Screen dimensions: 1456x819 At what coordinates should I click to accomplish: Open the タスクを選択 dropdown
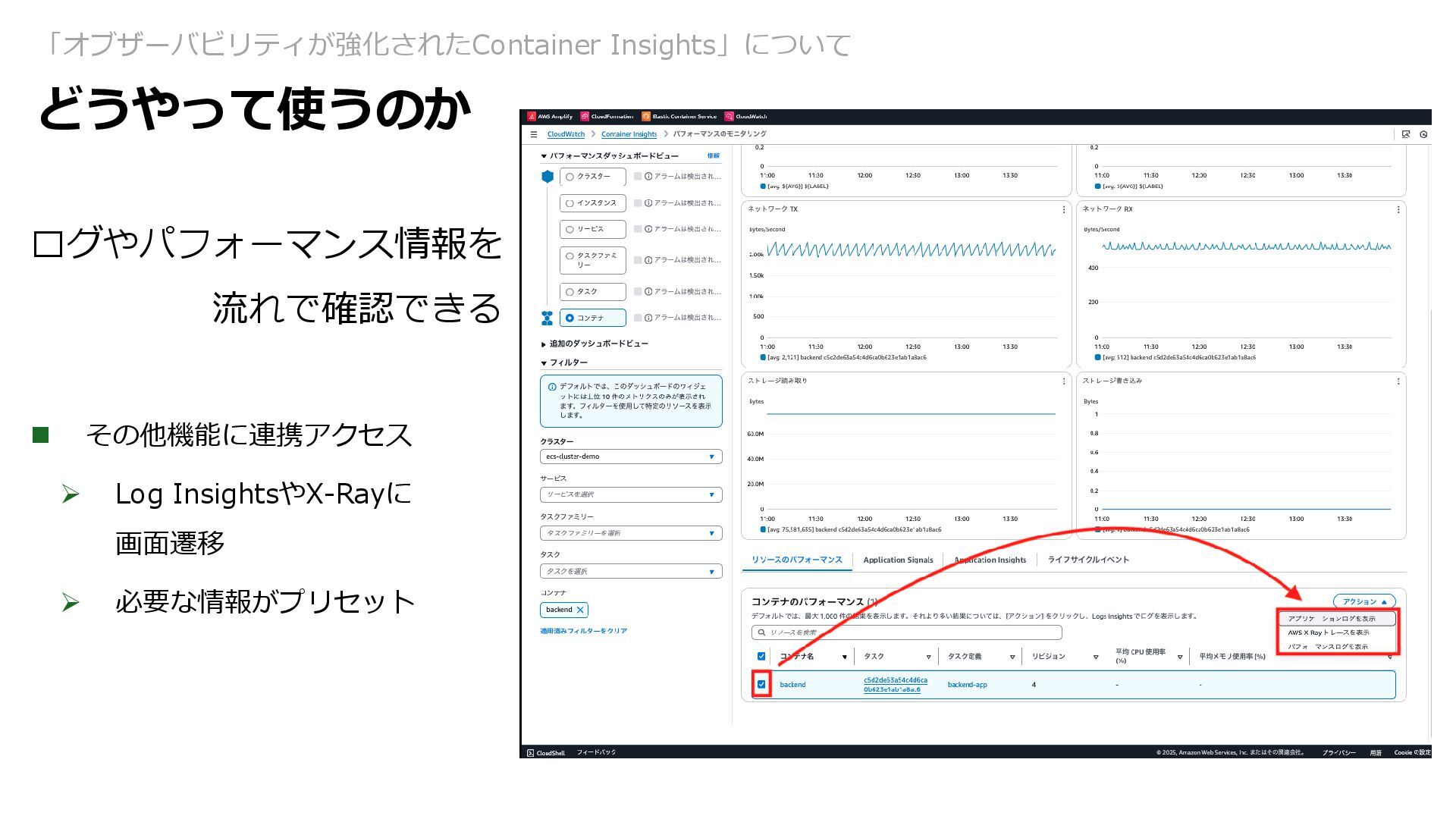pyautogui.click(x=631, y=571)
